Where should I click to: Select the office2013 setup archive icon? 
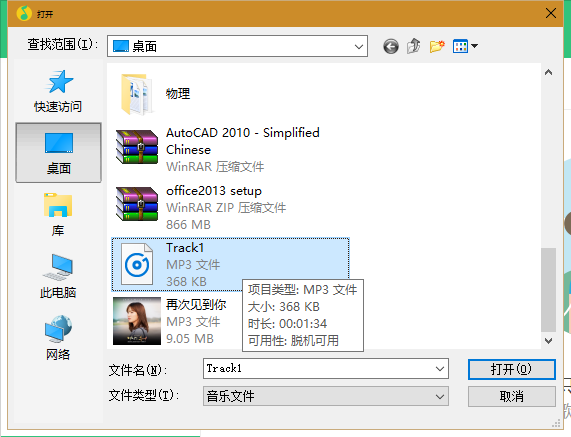point(137,204)
